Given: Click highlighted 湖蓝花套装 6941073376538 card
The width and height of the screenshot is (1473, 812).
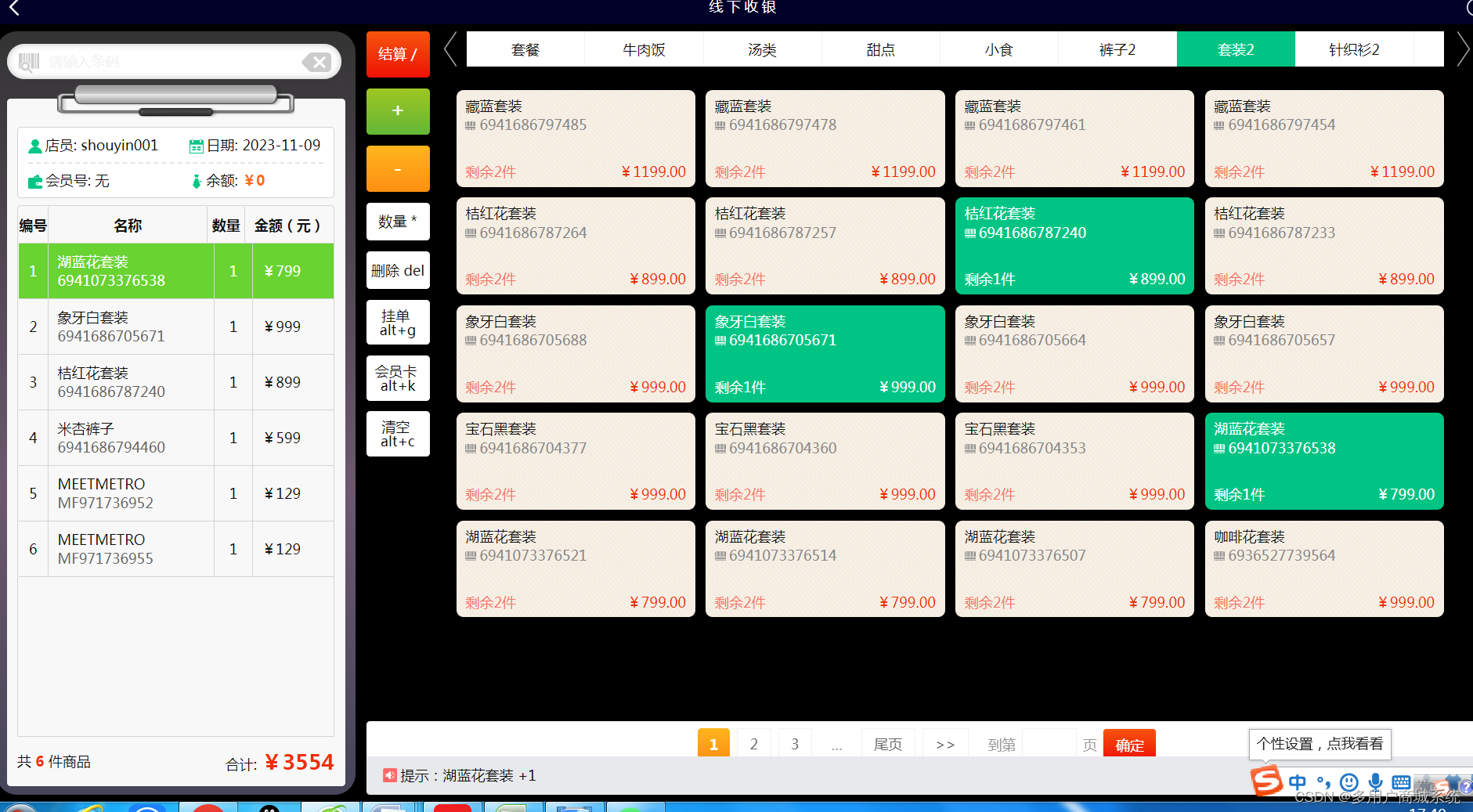Looking at the screenshot, I should pos(1324,461).
